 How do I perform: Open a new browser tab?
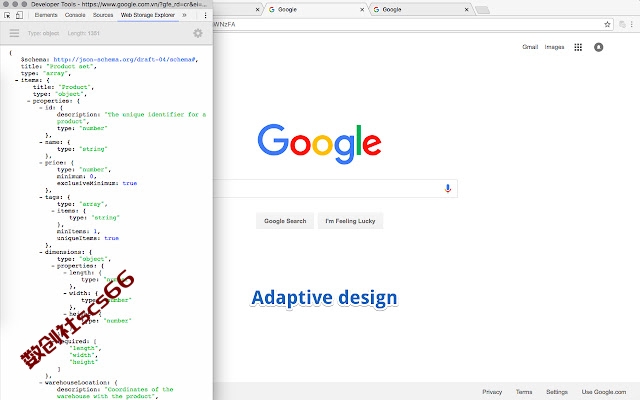tap(482, 10)
